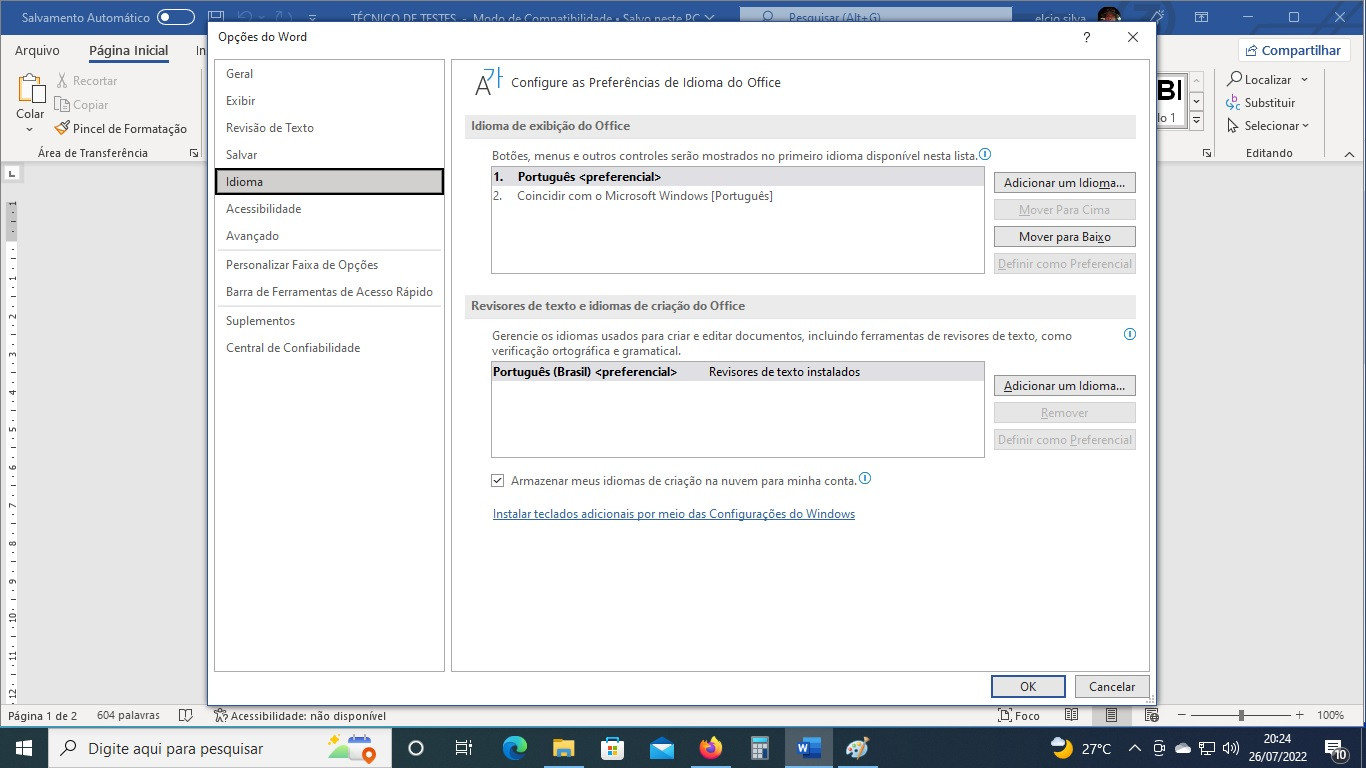
Task: Click the info icon next to cloud storage checkbox
Action: (x=865, y=479)
